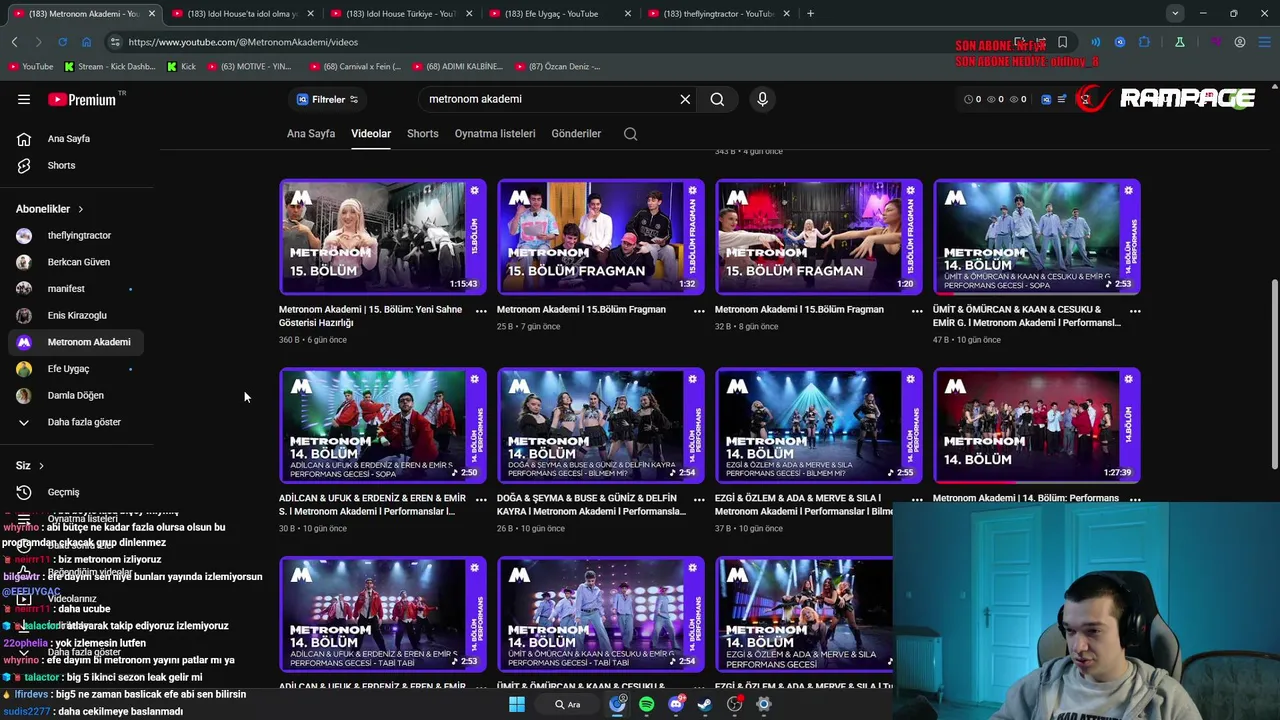Image resolution: width=1280 pixels, height=720 pixels.
Task: Open Berkcan Güven channel from sidebar
Action: tap(76, 262)
